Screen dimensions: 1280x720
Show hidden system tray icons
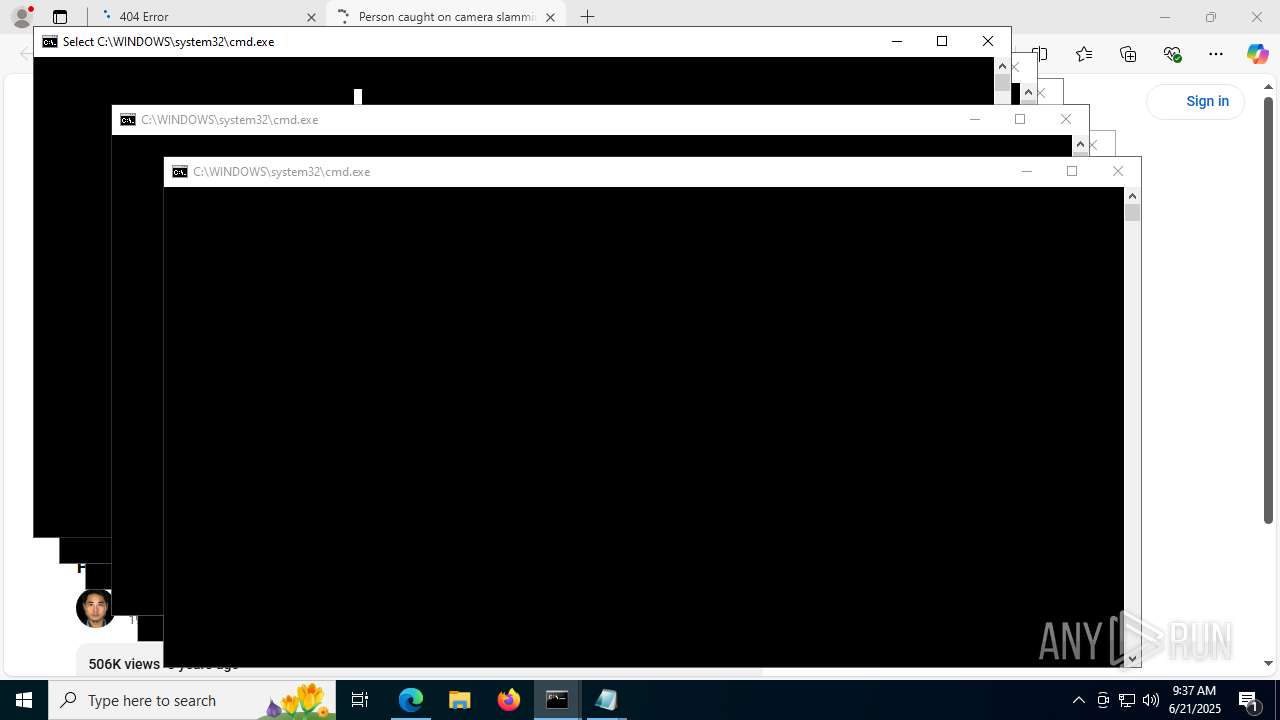[x=1078, y=700]
